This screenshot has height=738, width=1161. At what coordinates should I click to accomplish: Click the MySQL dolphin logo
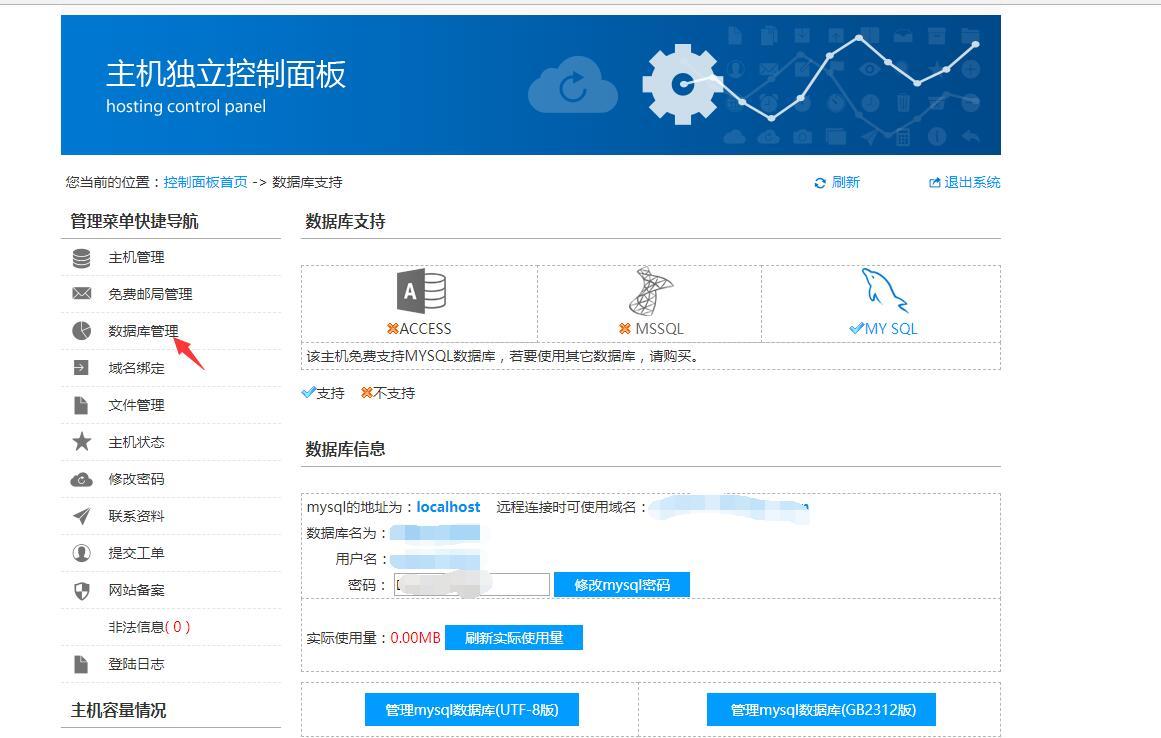(x=884, y=290)
